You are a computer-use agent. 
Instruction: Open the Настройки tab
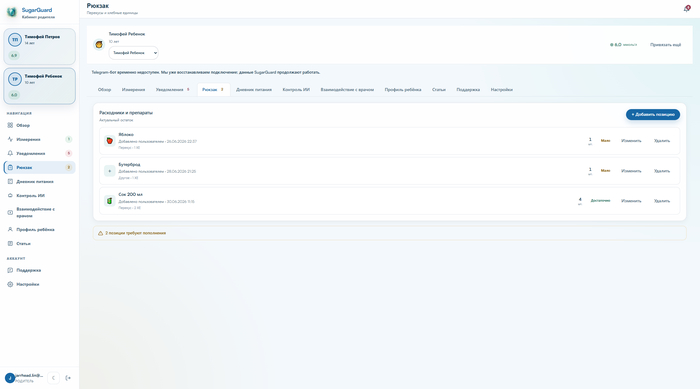pyautogui.click(x=502, y=90)
